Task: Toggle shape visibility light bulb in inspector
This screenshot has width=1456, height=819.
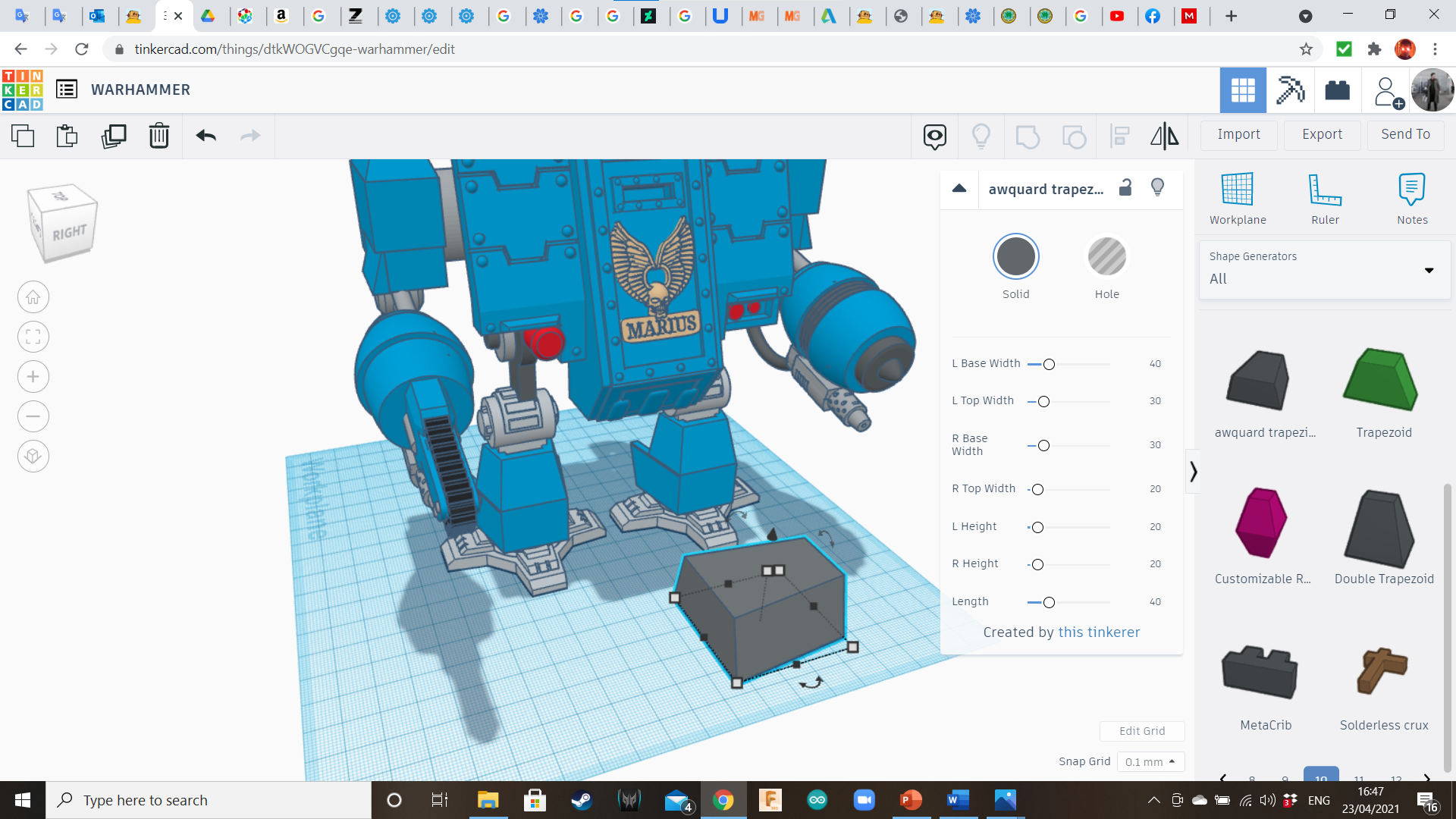Action: click(x=1157, y=187)
